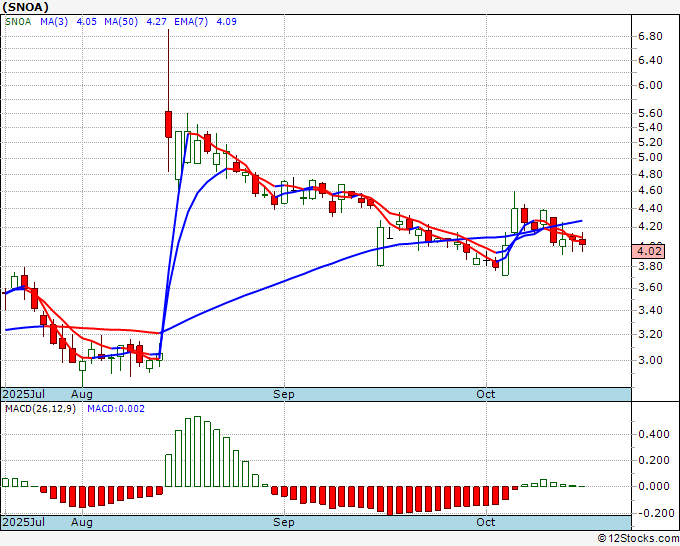Click the MA(50) value 4.27
The width and height of the screenshot is (680, 546).
click(x=157, y=21)
